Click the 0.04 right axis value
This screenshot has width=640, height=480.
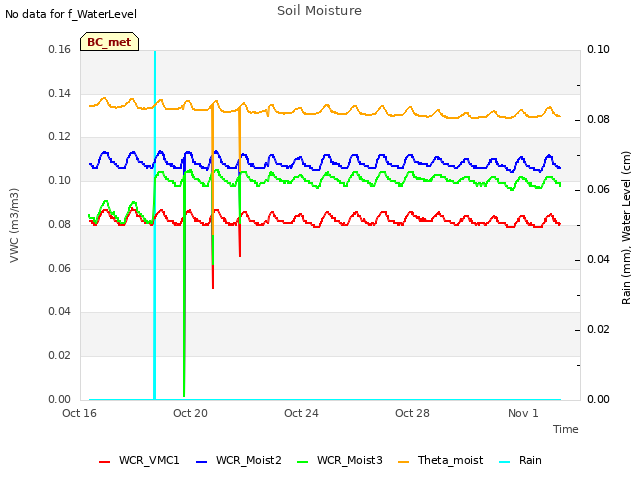[x=598, y=259]
